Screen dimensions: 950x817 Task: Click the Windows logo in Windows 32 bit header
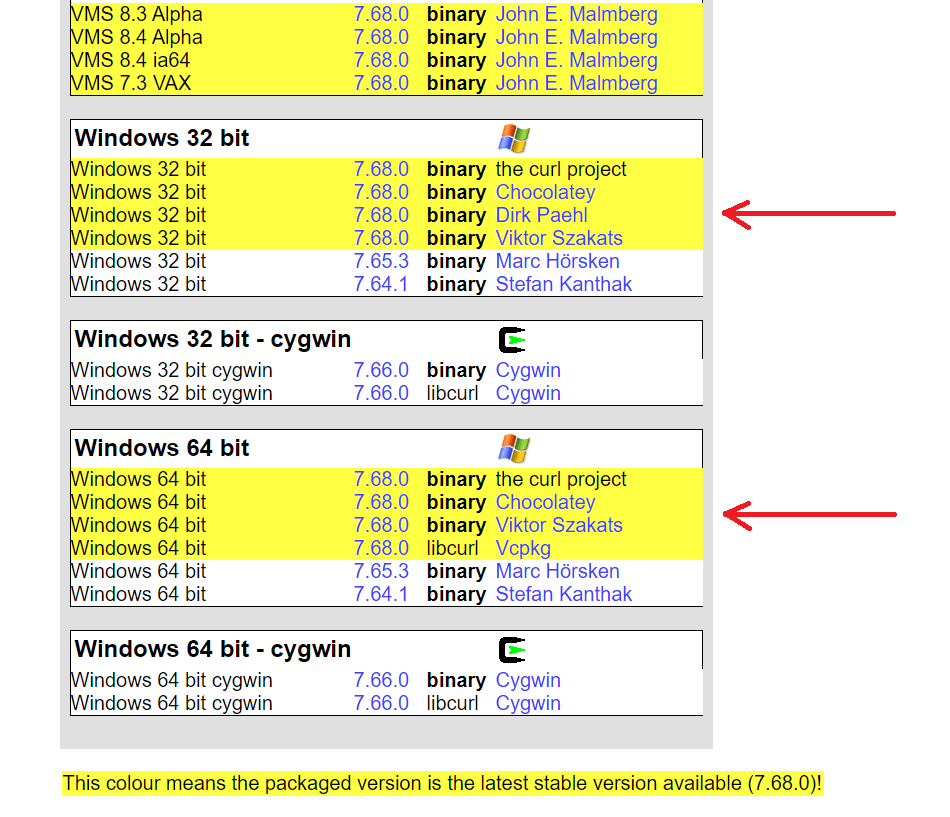pos(514,139)
